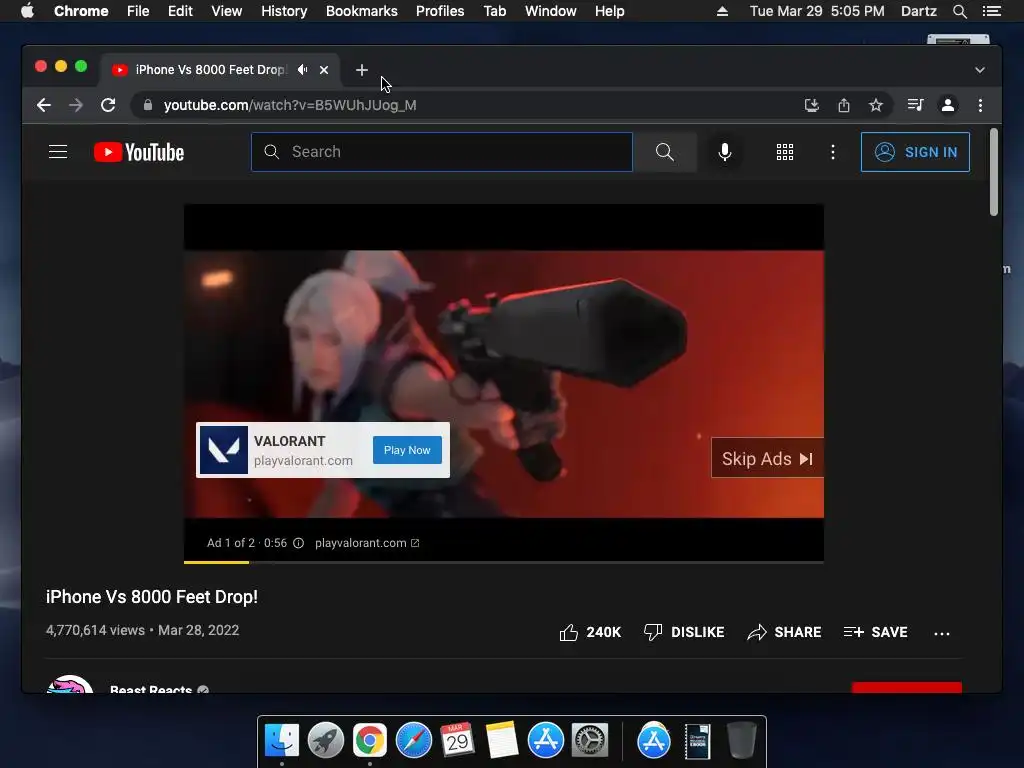This screenshot has height=768, width=1024.
Task: Open the YouTube guide hamburger menu
Action: [x=58, y=152]
